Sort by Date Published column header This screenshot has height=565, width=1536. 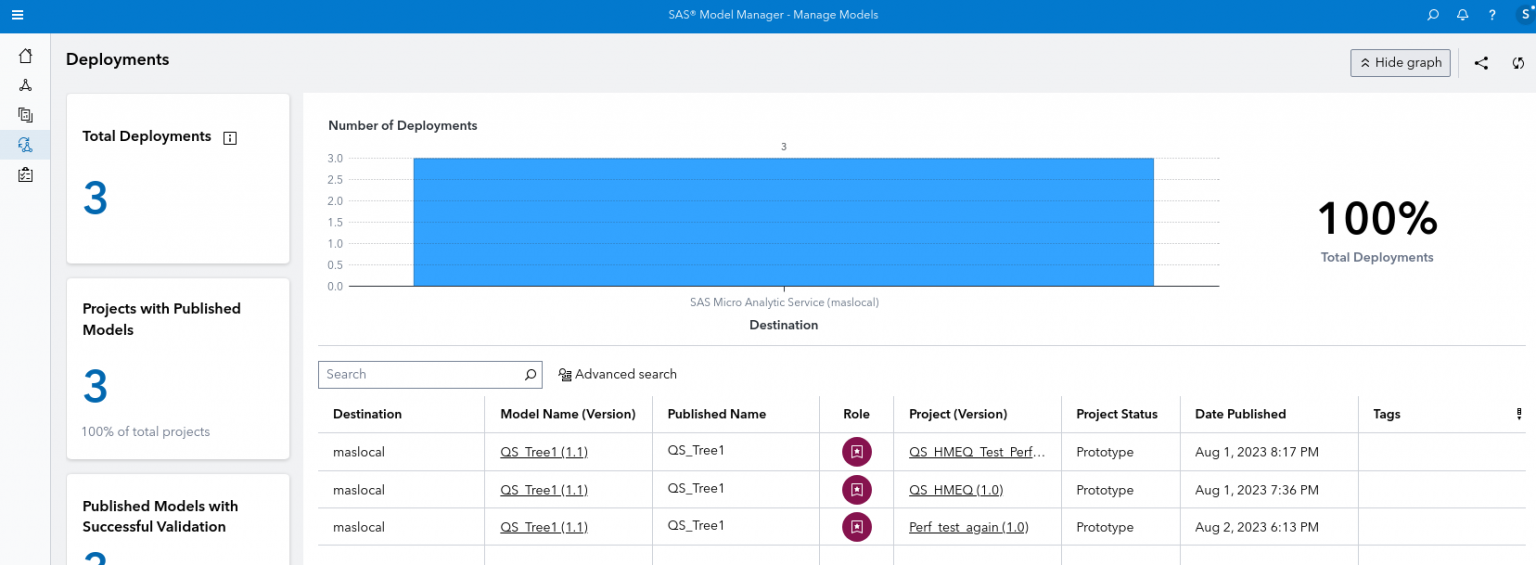point(1240,414)
